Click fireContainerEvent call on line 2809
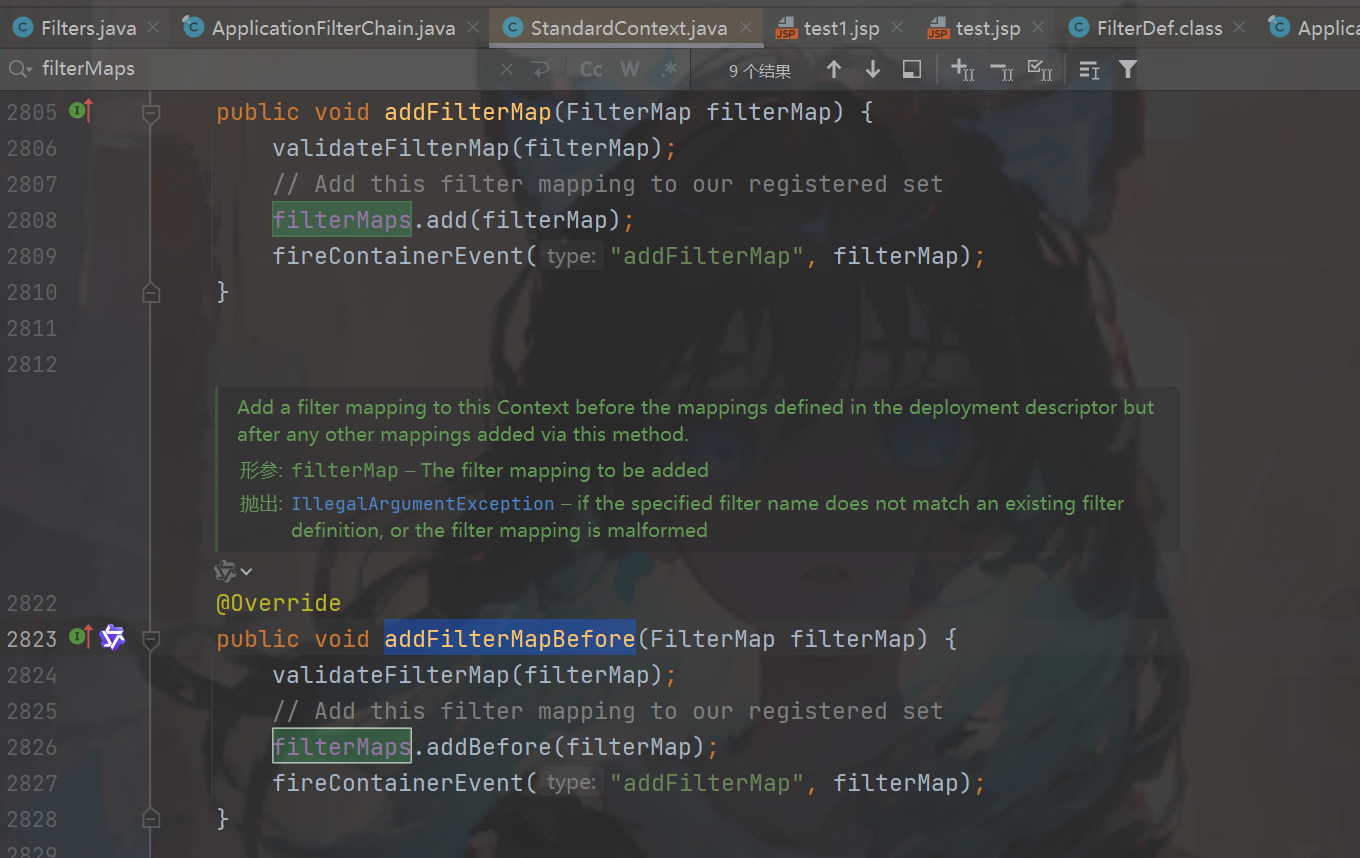Viewport: 1360px width, 858px height. 398,256
